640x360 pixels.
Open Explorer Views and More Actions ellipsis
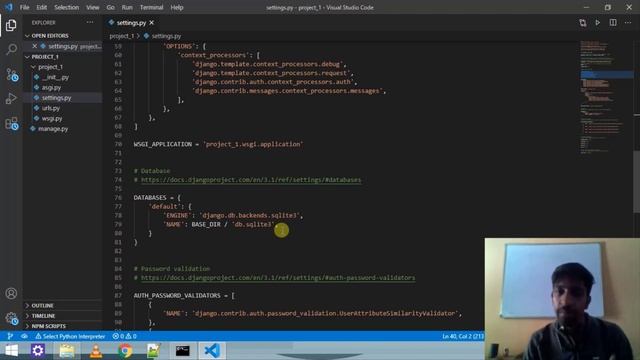point(90,22)
